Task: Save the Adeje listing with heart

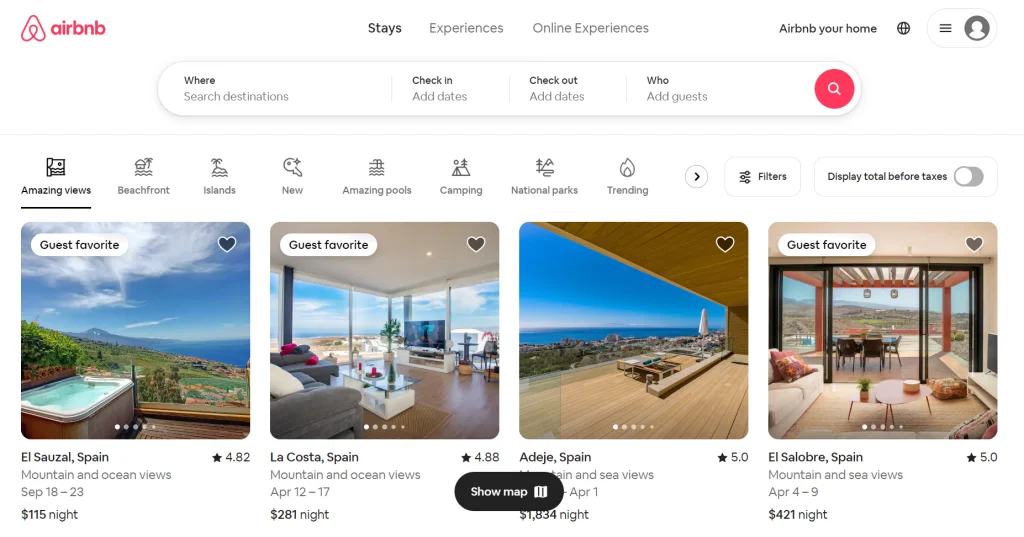Action: pyautogui.click(x=725, y=244)
